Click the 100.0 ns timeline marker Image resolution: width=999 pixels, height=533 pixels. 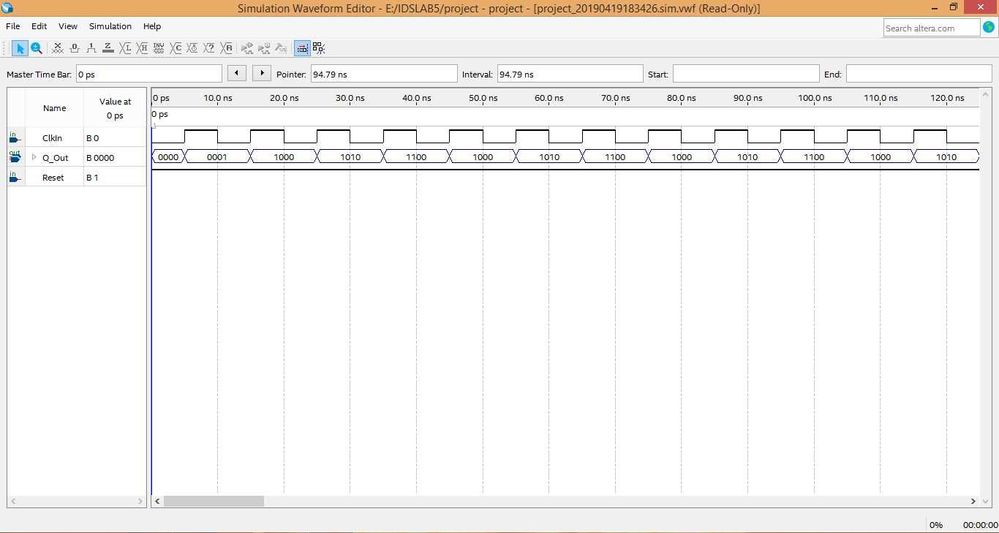(x=815, y=98)
